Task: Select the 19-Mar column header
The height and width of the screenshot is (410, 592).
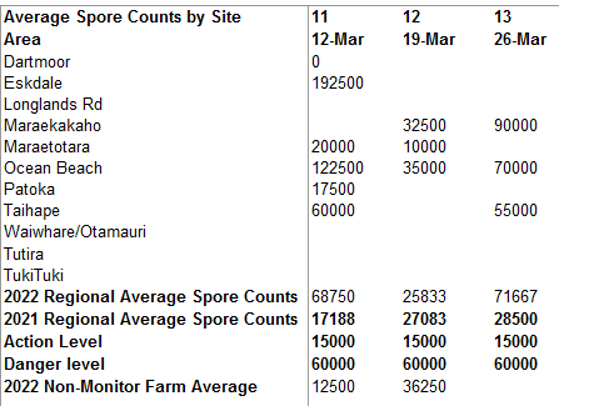Action: pos(429,40)
